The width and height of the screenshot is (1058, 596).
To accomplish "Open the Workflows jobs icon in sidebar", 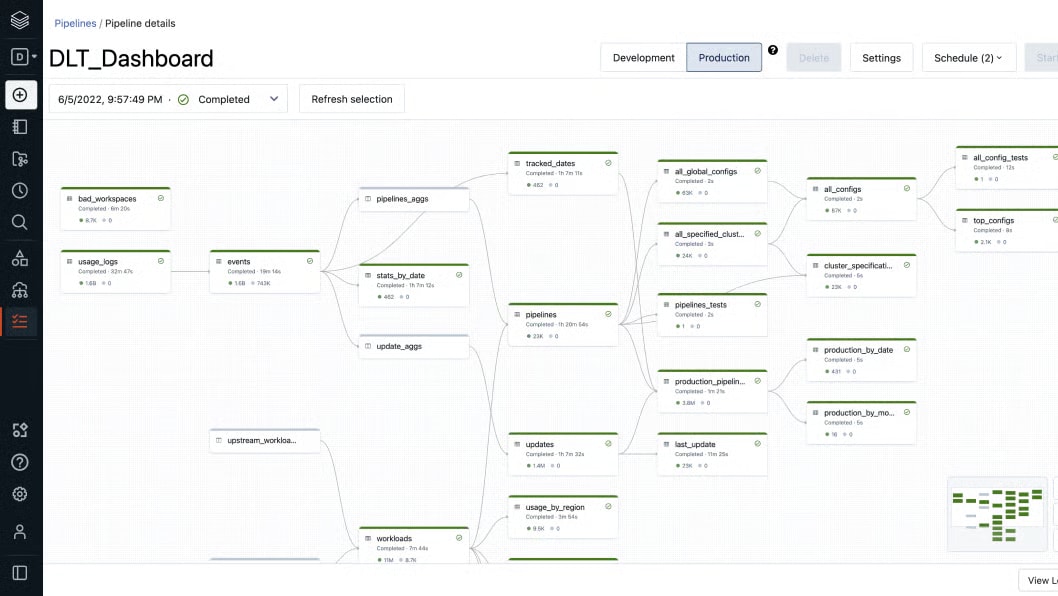I will point(20,321).
